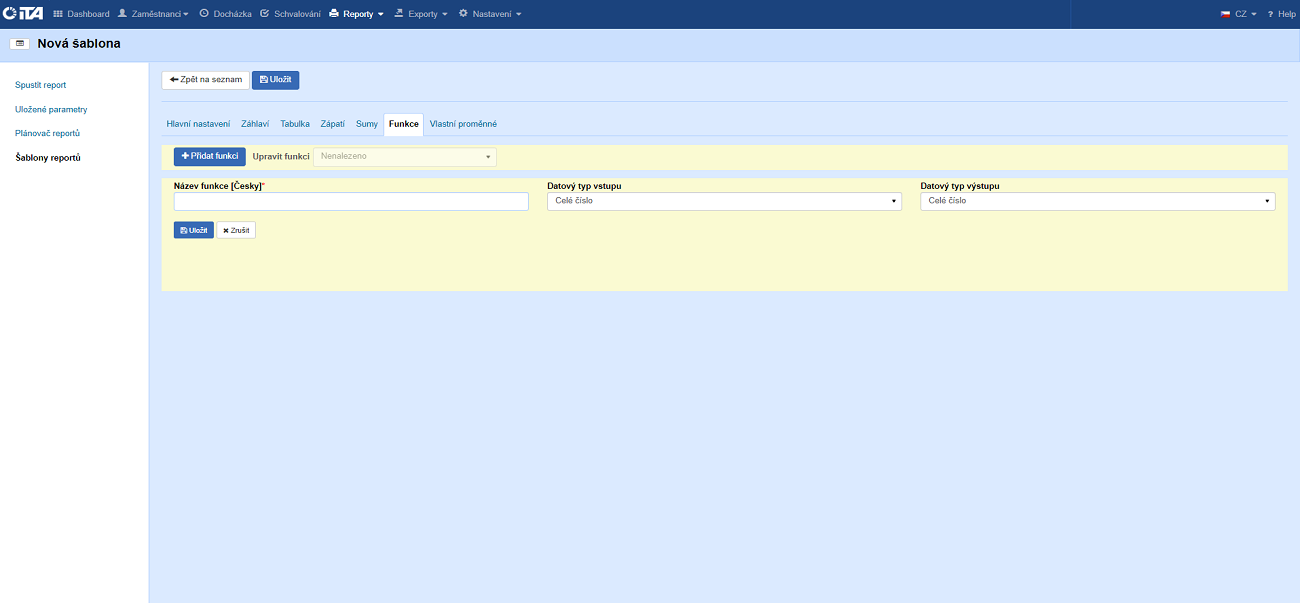Open the Dashboard from top navigation

(x=81, y=14)
